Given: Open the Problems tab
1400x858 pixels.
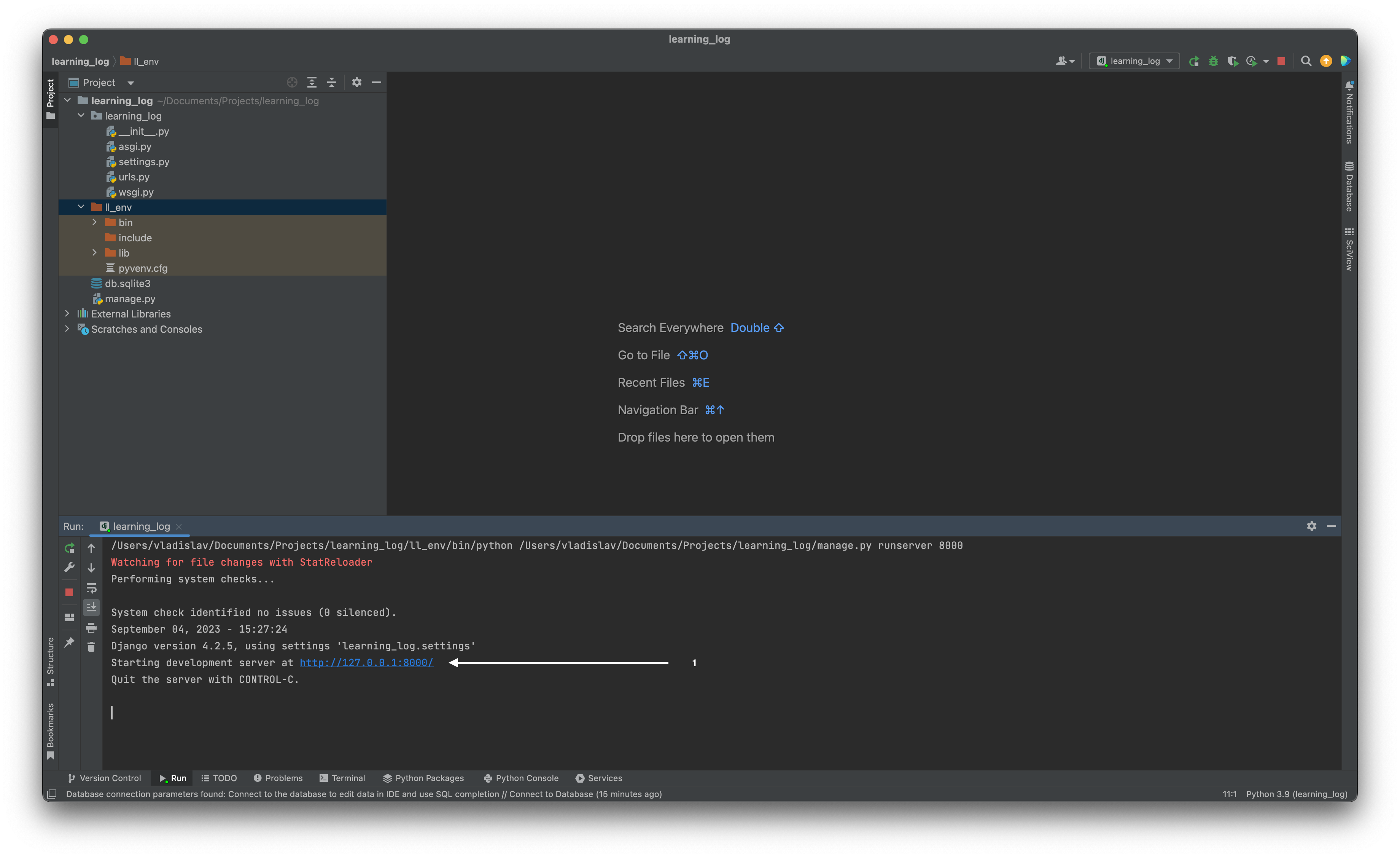Looking at the screenshot, I should click(278, 778).
